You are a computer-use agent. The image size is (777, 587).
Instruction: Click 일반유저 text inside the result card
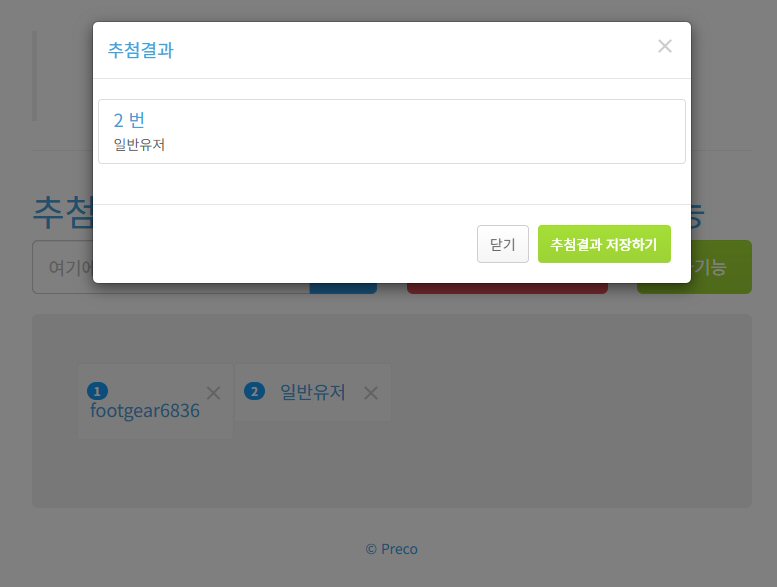(x=139, y=145)
